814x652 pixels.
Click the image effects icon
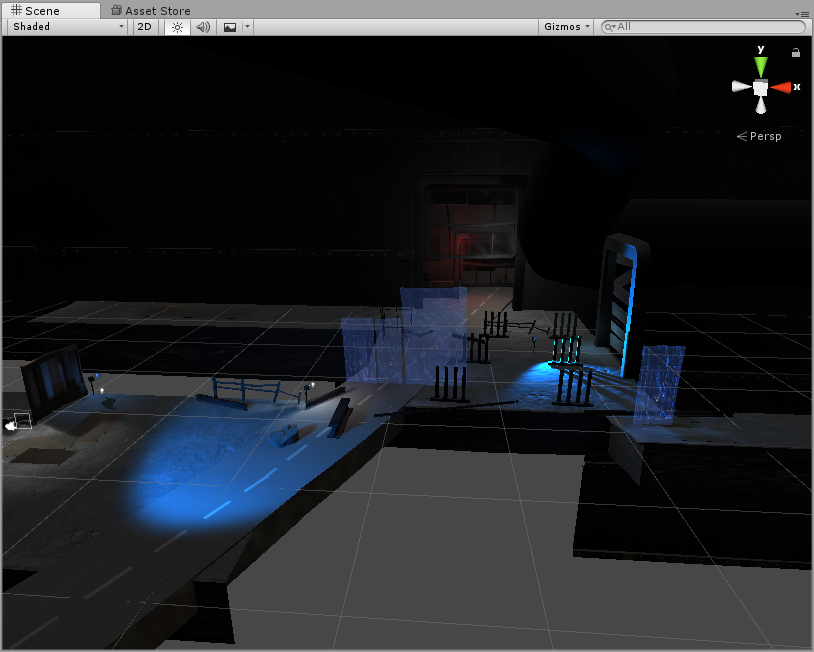230,27
